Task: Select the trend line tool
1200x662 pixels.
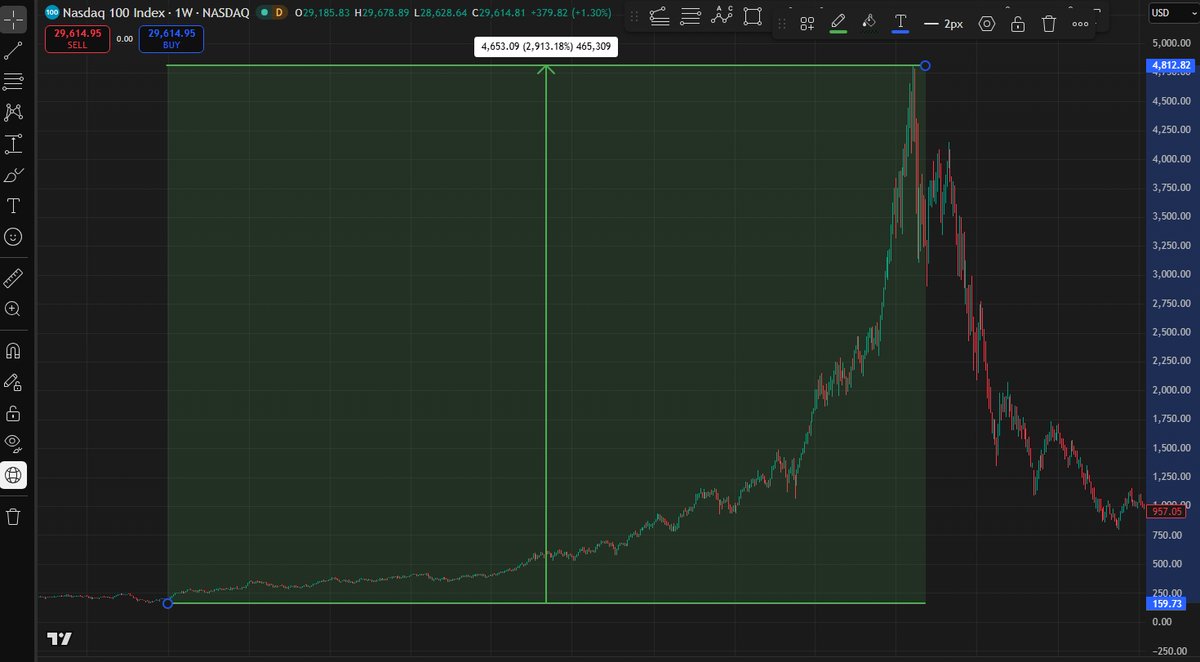Action: (x=14, y=51)
